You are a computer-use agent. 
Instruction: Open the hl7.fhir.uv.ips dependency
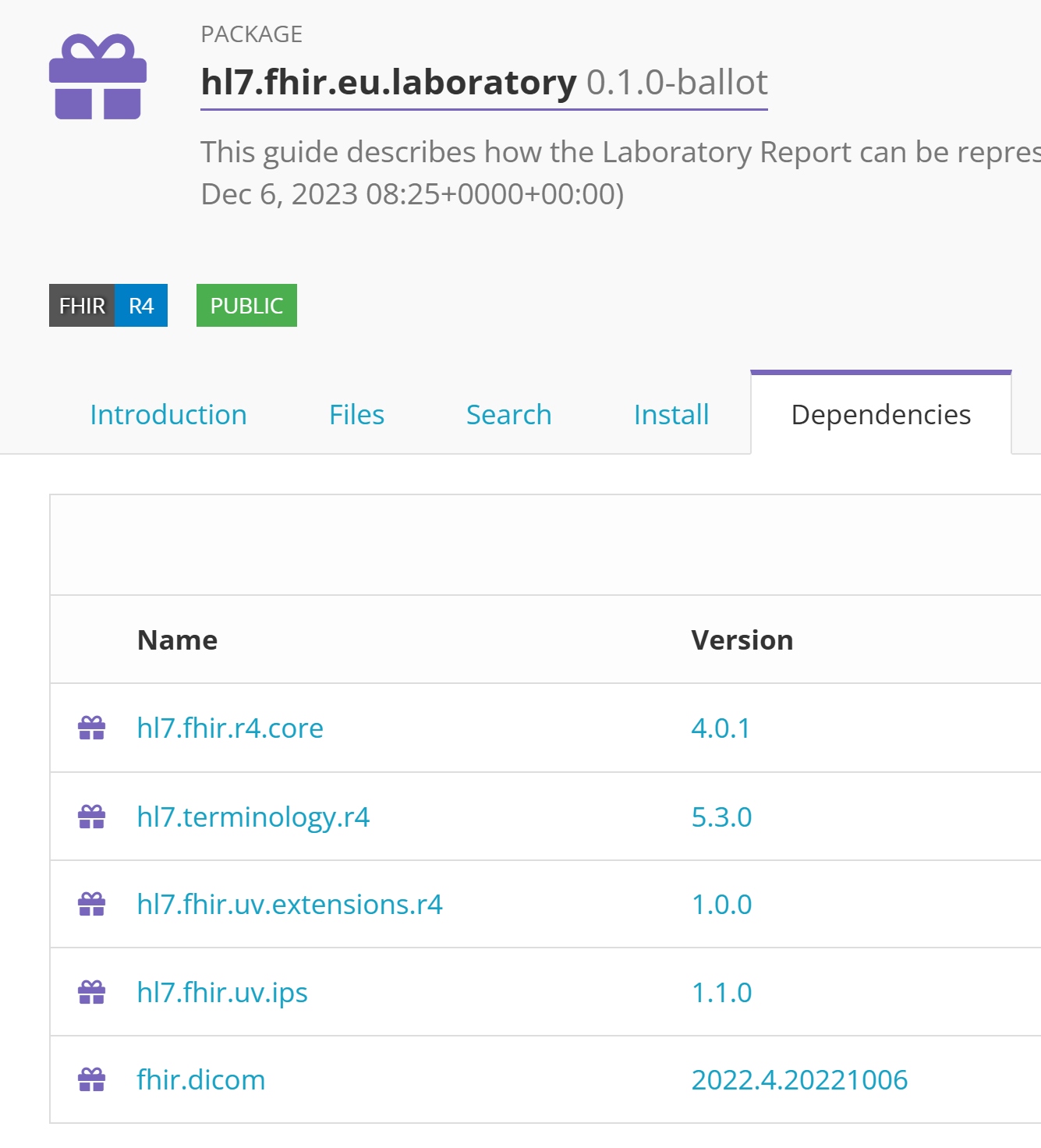(222, 992)
